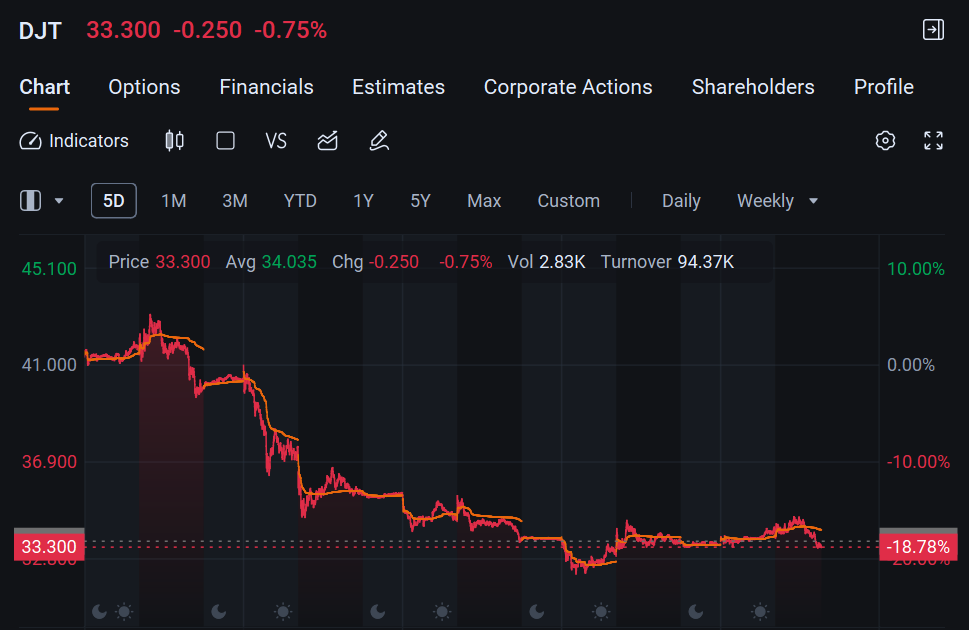This screenshot has height=630, width=969.
Task: Open the Indicators panel
Action: coord(74,141)
